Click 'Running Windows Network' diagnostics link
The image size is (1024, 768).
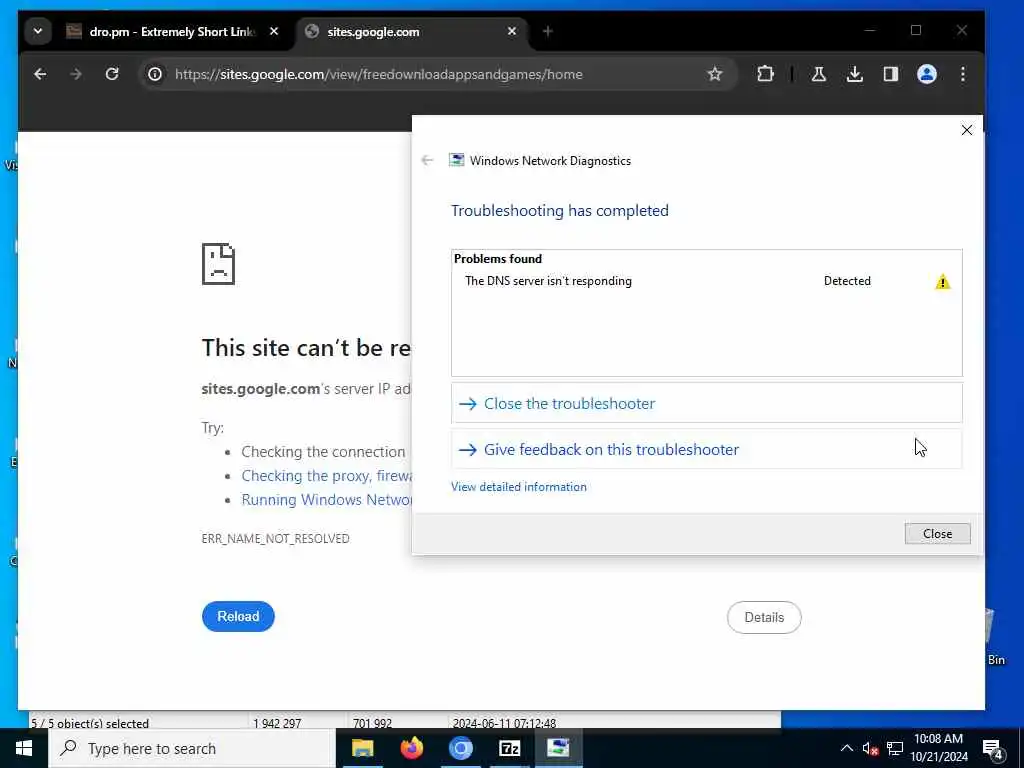(x=327, y=500)
